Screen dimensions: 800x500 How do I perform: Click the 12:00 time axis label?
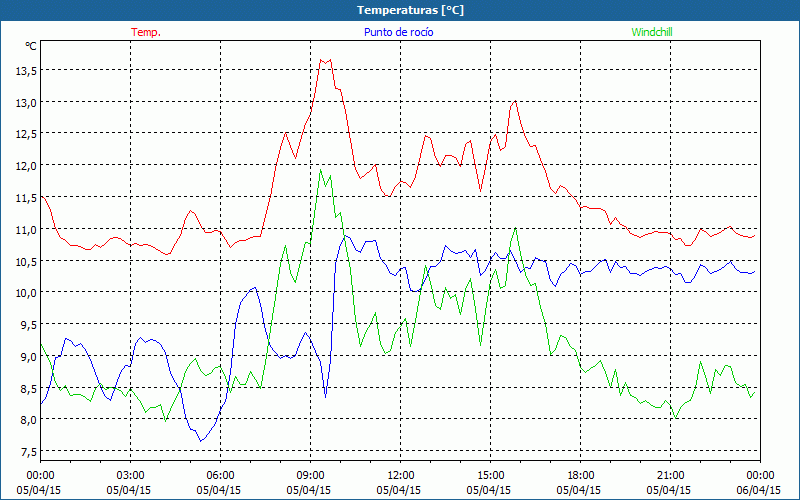(401, 476)
